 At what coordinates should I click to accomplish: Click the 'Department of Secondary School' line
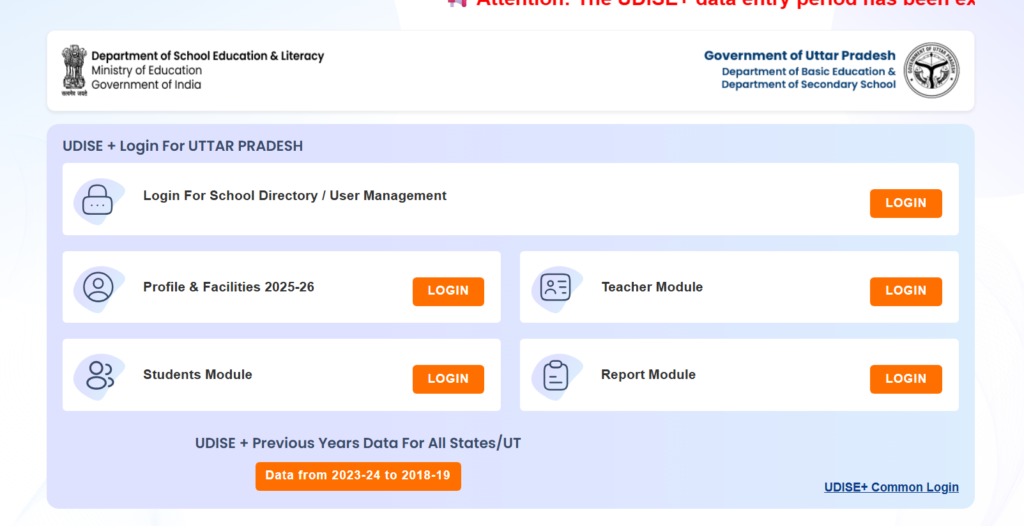click(808, 84)
